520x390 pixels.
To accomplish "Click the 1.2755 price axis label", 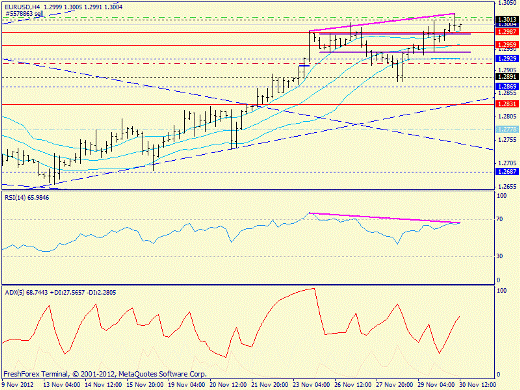I will pos(507,140).
